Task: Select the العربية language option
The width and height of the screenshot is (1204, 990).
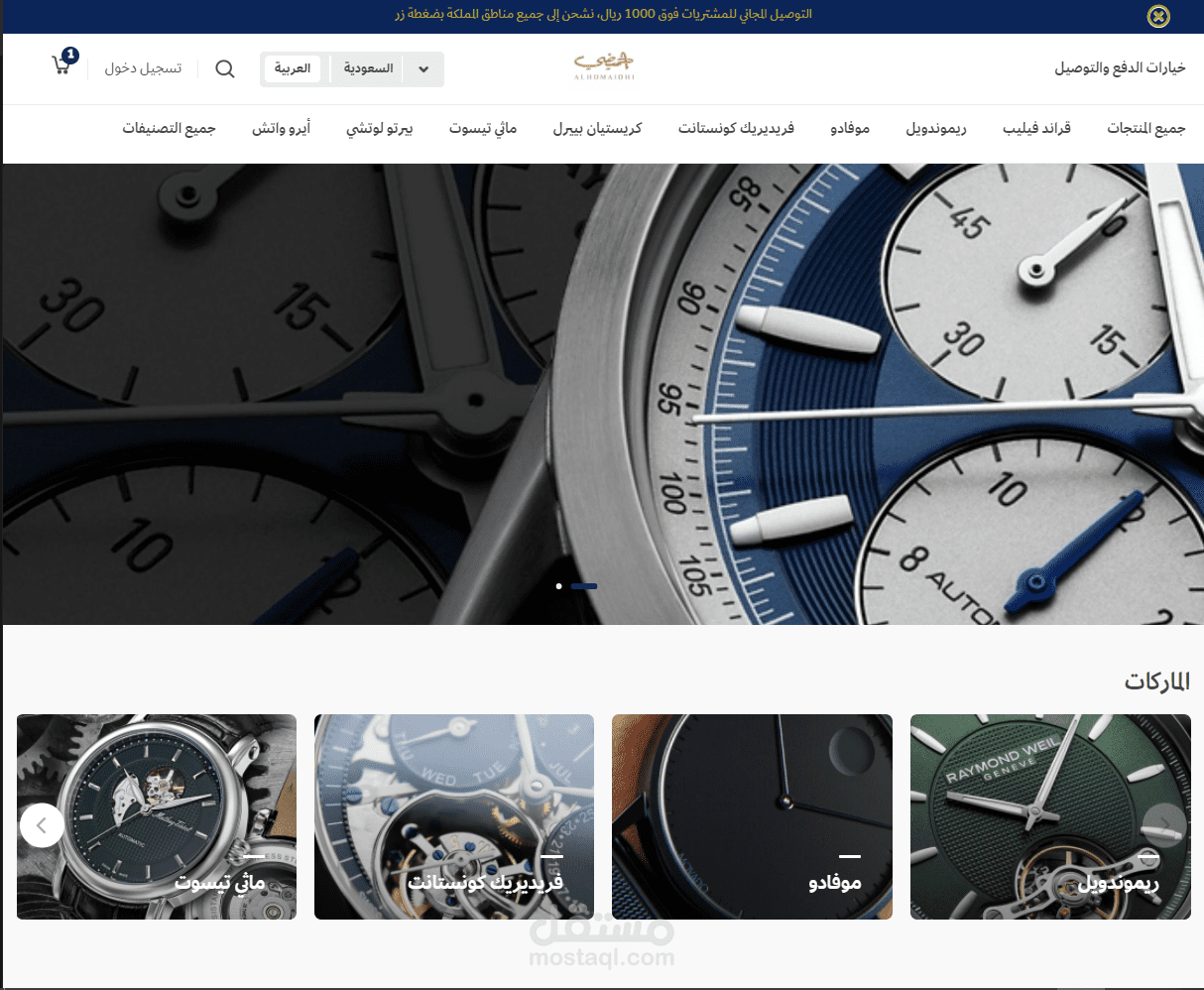Action: [x=293, y=68]
